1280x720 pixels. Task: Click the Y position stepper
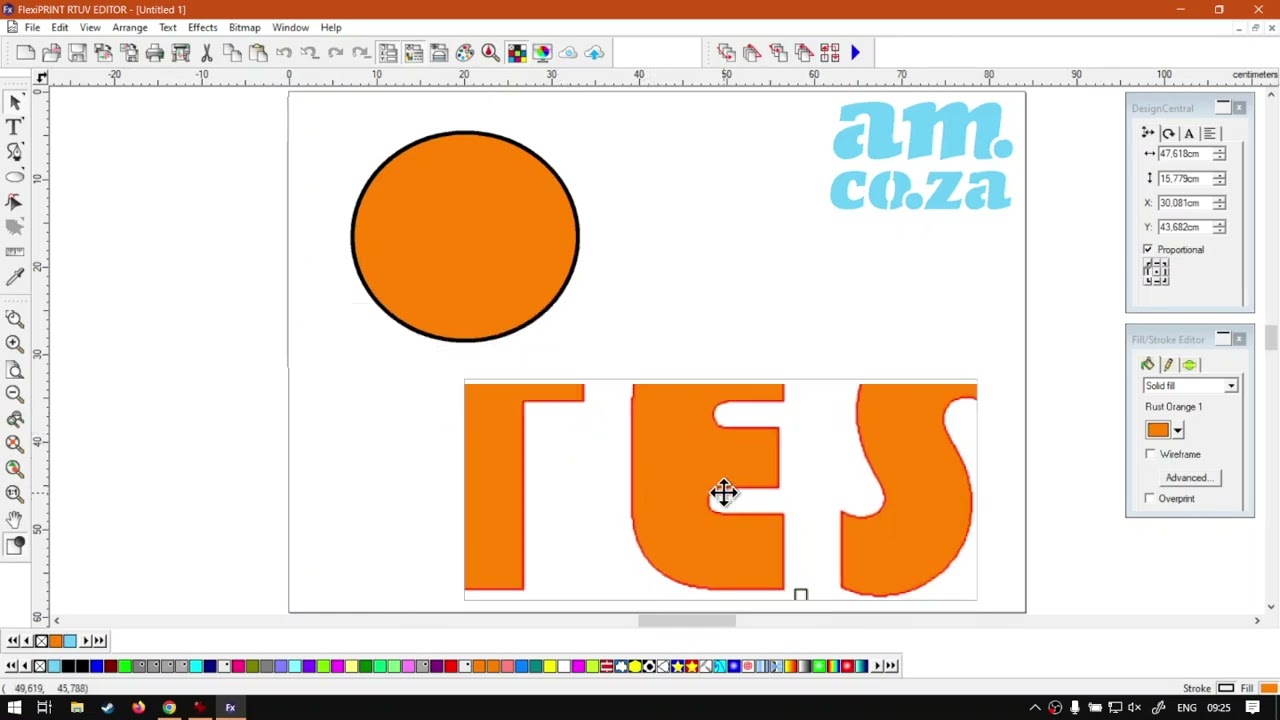click(1219, 227)
